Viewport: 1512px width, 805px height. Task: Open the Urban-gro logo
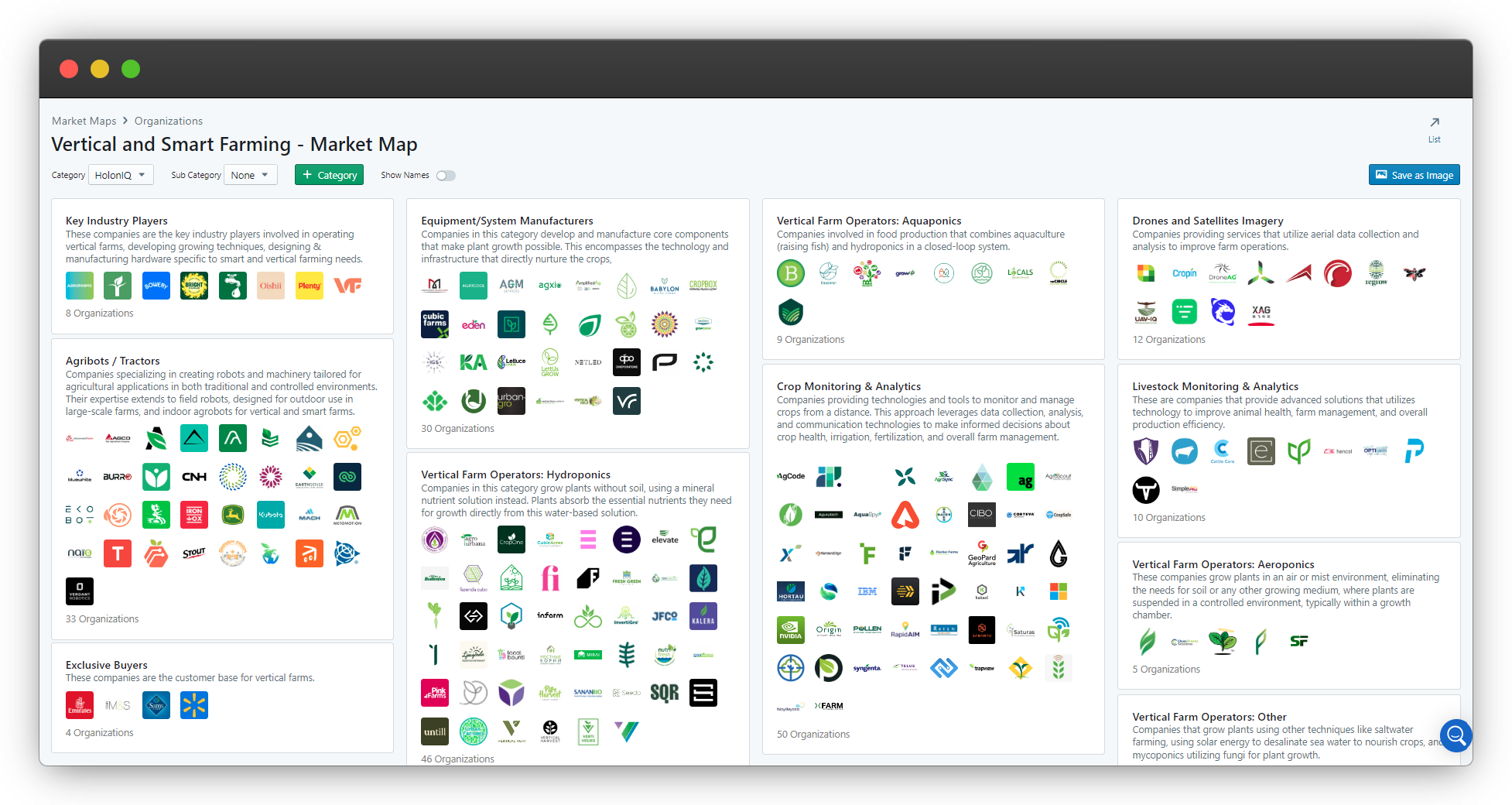511,401
